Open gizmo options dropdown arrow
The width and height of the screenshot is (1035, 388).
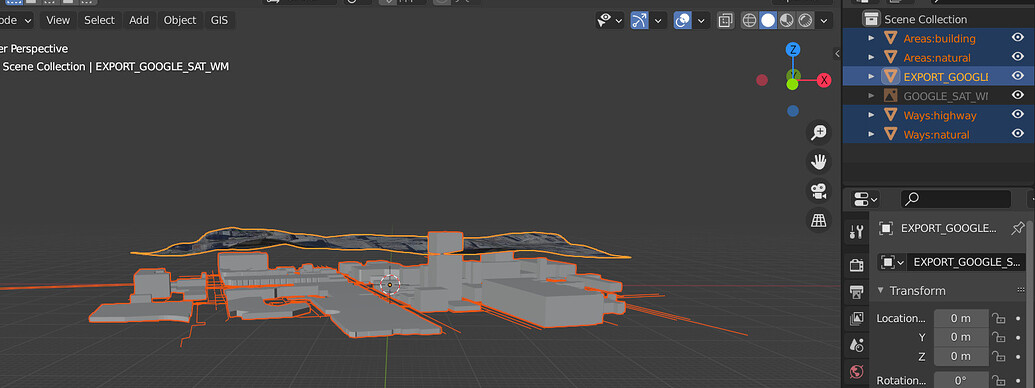tap(658, 20)
